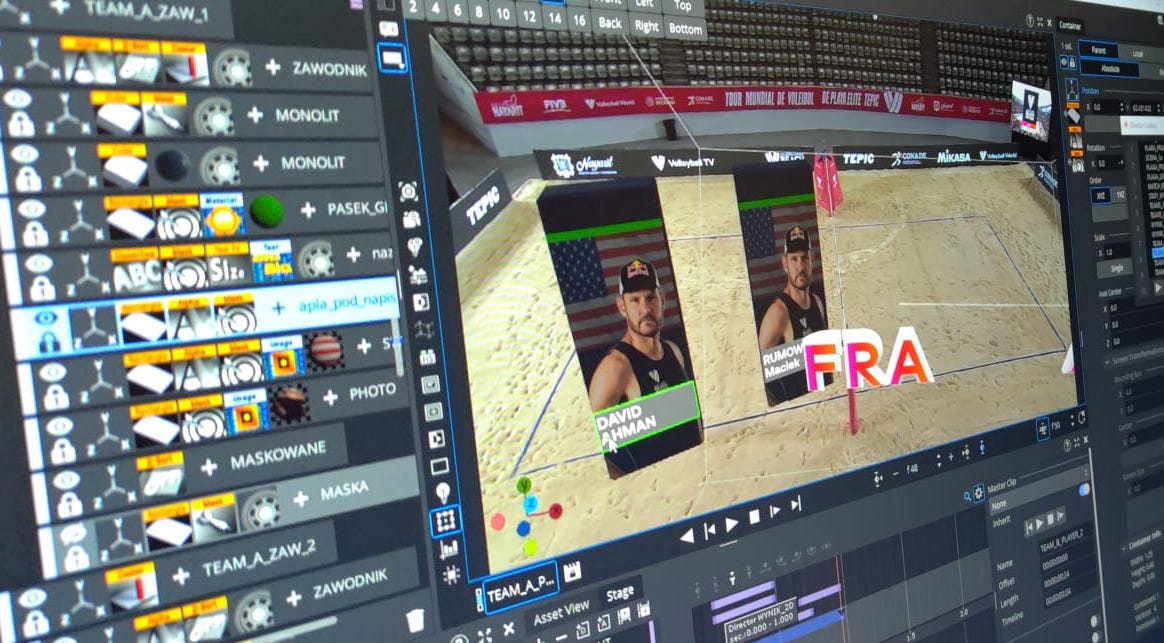Switch to camera 16 in viewport

(x=579, y=19)
